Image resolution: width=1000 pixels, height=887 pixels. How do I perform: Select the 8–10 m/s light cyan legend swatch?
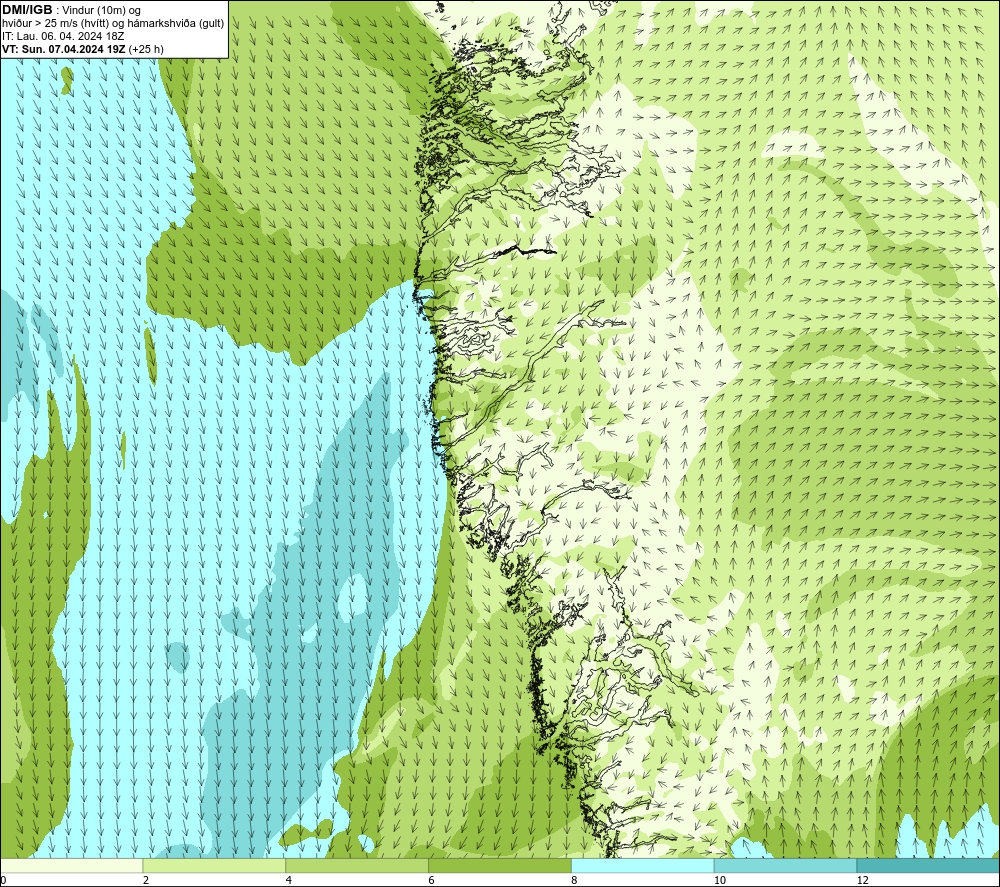tap(643, 865)
